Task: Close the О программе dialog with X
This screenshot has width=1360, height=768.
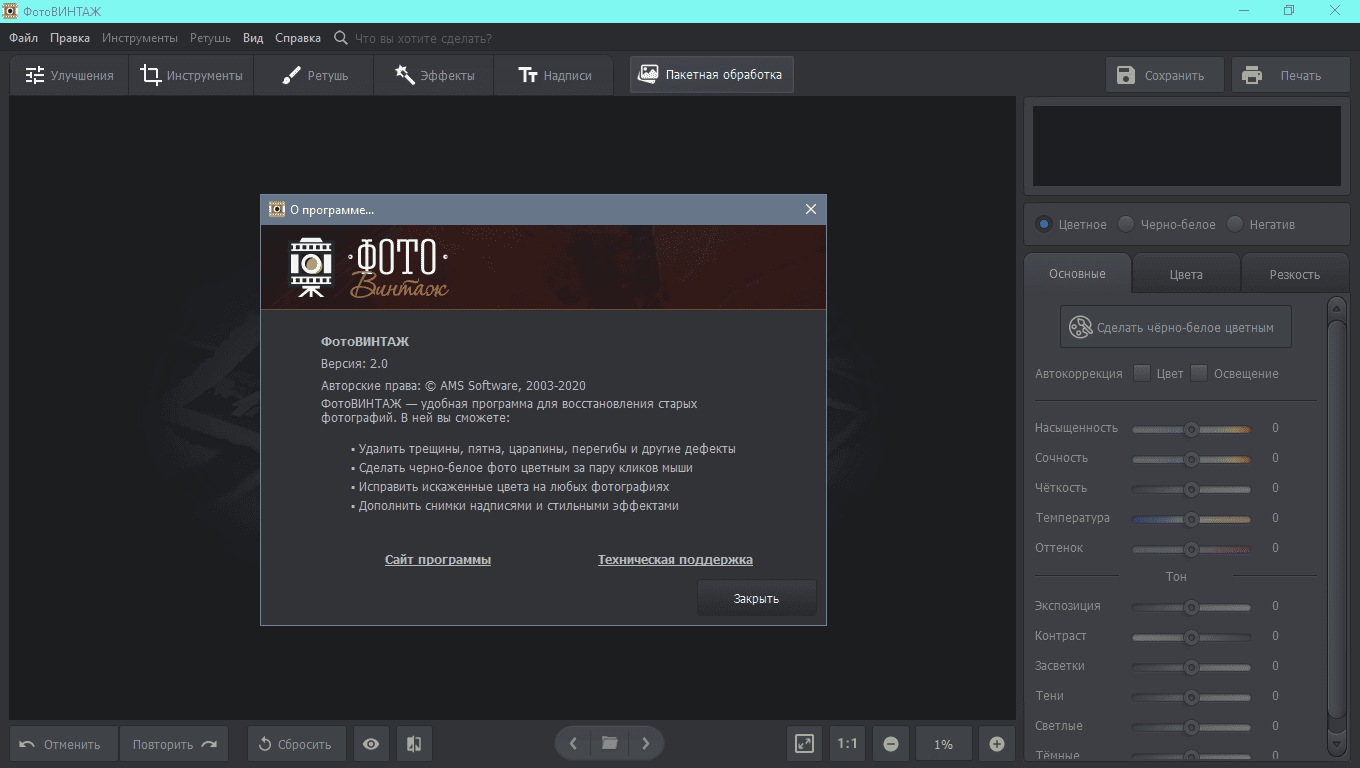Action: pos(811,209)
